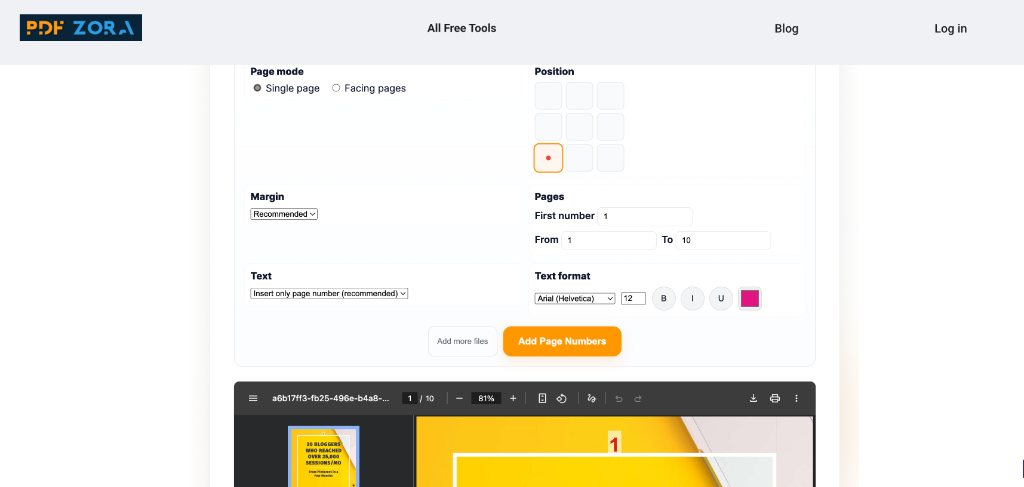This screenshot has width=1024, height=487.
Task: Choose bottom-left position cell with red dot
Action: [548, 158]
